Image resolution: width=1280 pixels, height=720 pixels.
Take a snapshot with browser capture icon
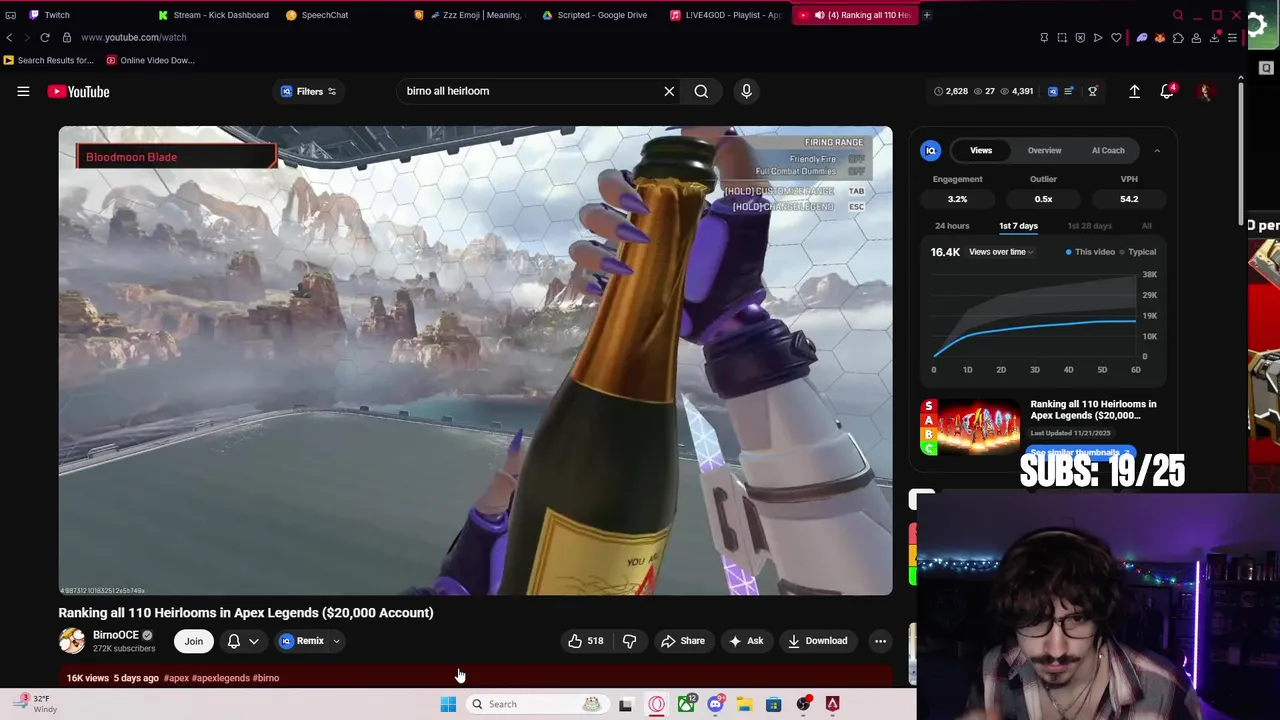pyautogui.click(x=1062, y=38)
